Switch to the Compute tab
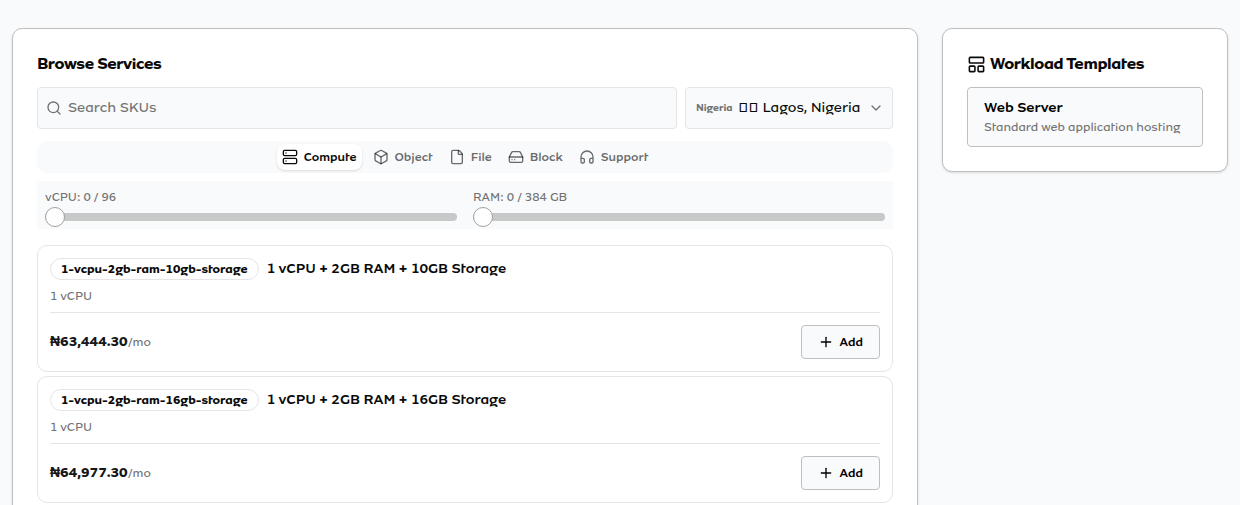 point(320,157)
